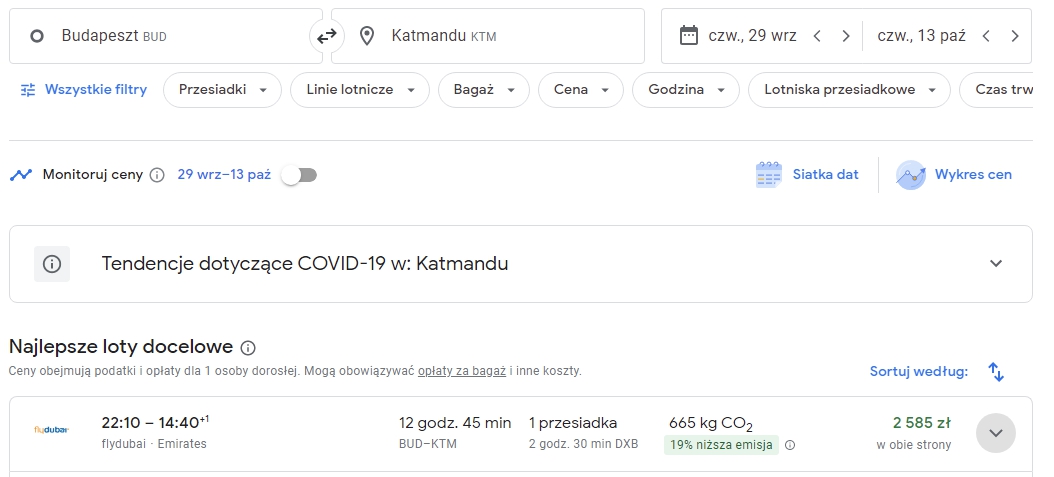Viewport: 1054px width, 477px height.
Task: Click the price tracking trend icon
Action: click(21, 175)
